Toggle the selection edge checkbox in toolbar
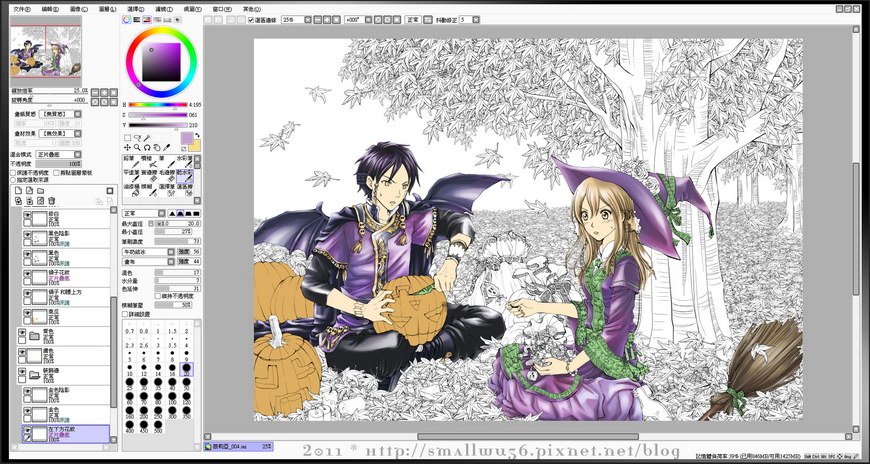 pyautogui.click(x=251, y=19)
